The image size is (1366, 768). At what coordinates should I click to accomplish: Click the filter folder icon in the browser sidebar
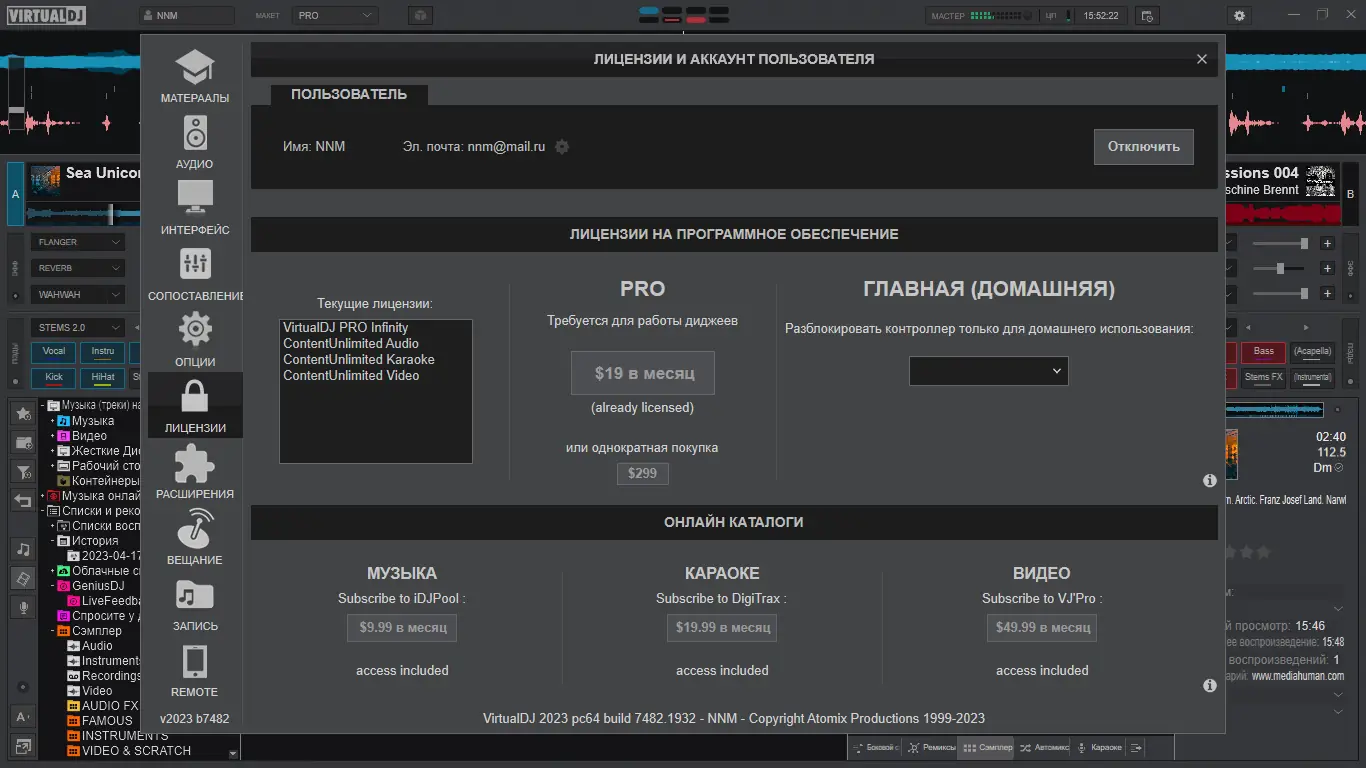pos(23,471)
